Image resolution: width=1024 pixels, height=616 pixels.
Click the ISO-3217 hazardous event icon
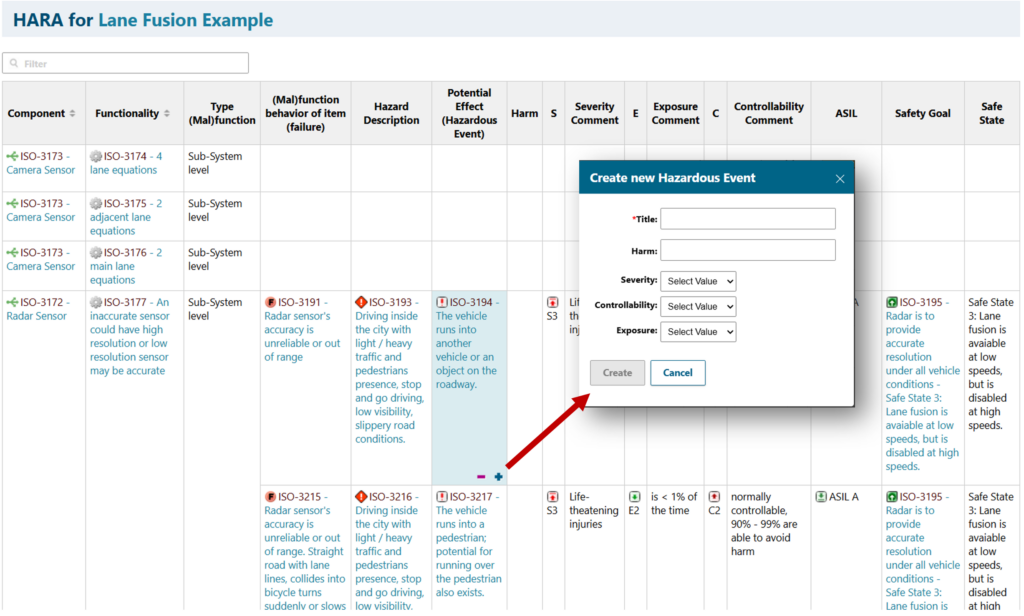441,496
